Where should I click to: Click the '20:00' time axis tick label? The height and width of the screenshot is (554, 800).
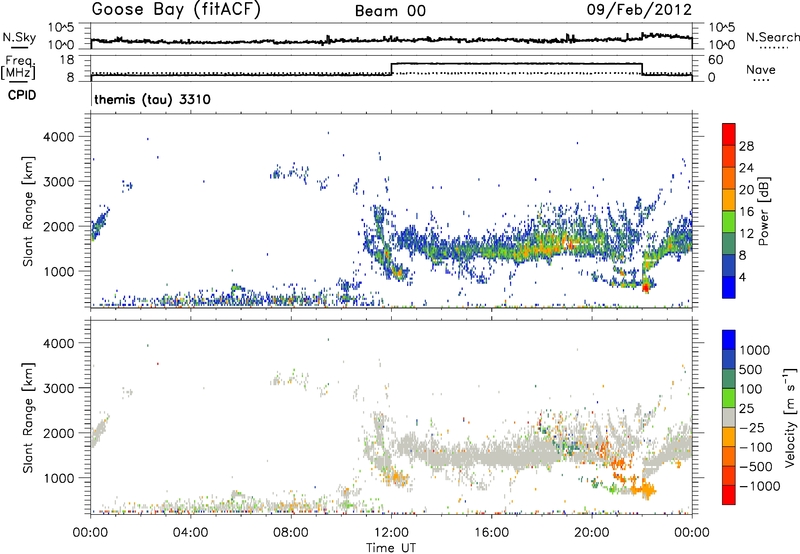(592, 533)
